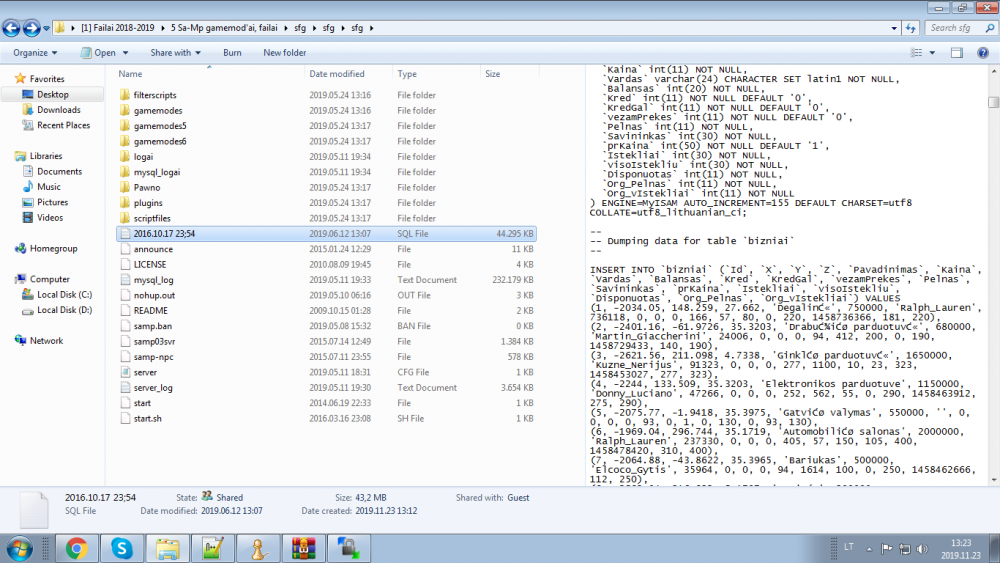Open WinRAR from the taskbar

pos(304,548)
